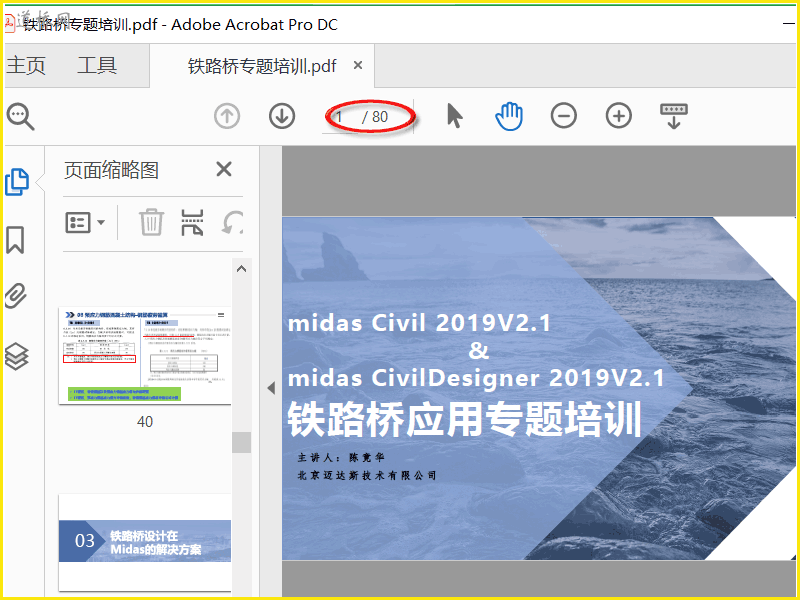Open the layers panel

16,356
